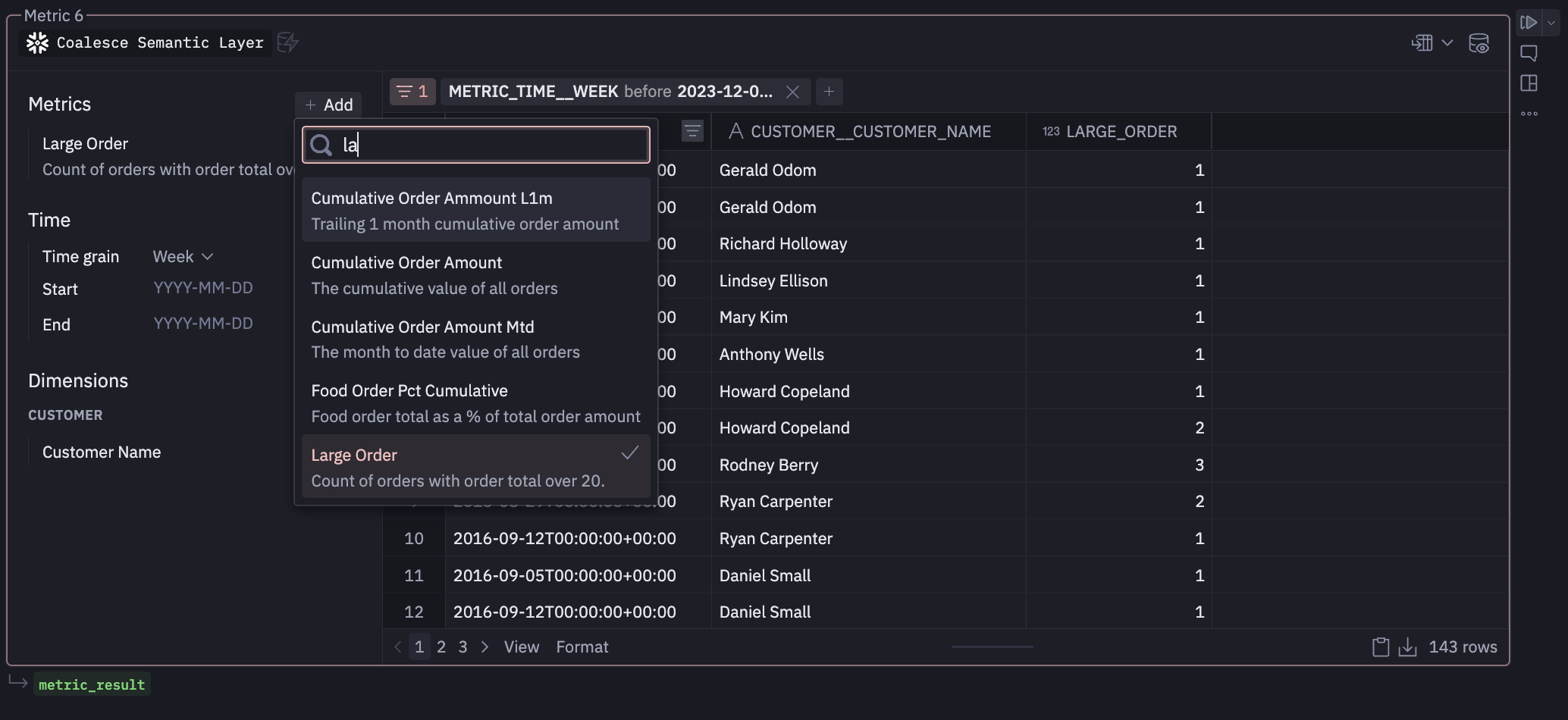
Task: Open the comments panel icon
Action: pyautogui.click(x=1529, y=53)
